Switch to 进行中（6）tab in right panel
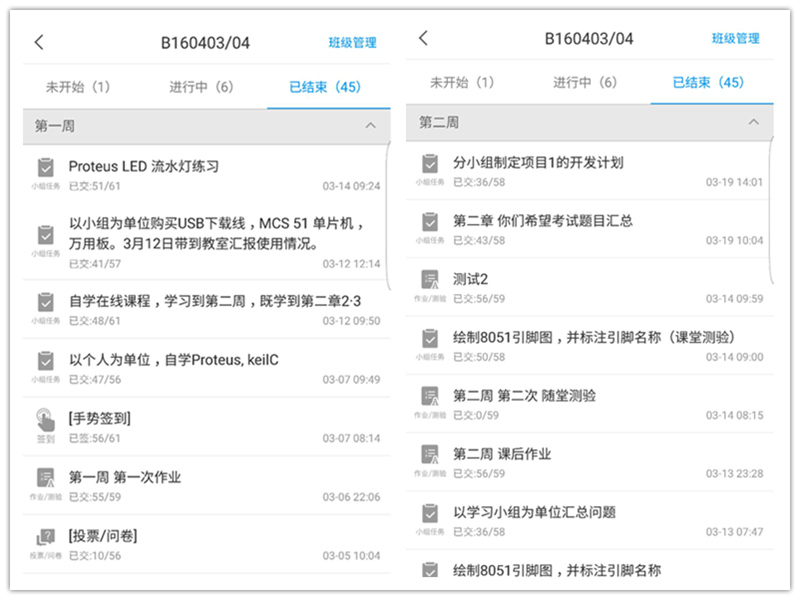This screenshot has height=600, width=800. tap(585, 82)
